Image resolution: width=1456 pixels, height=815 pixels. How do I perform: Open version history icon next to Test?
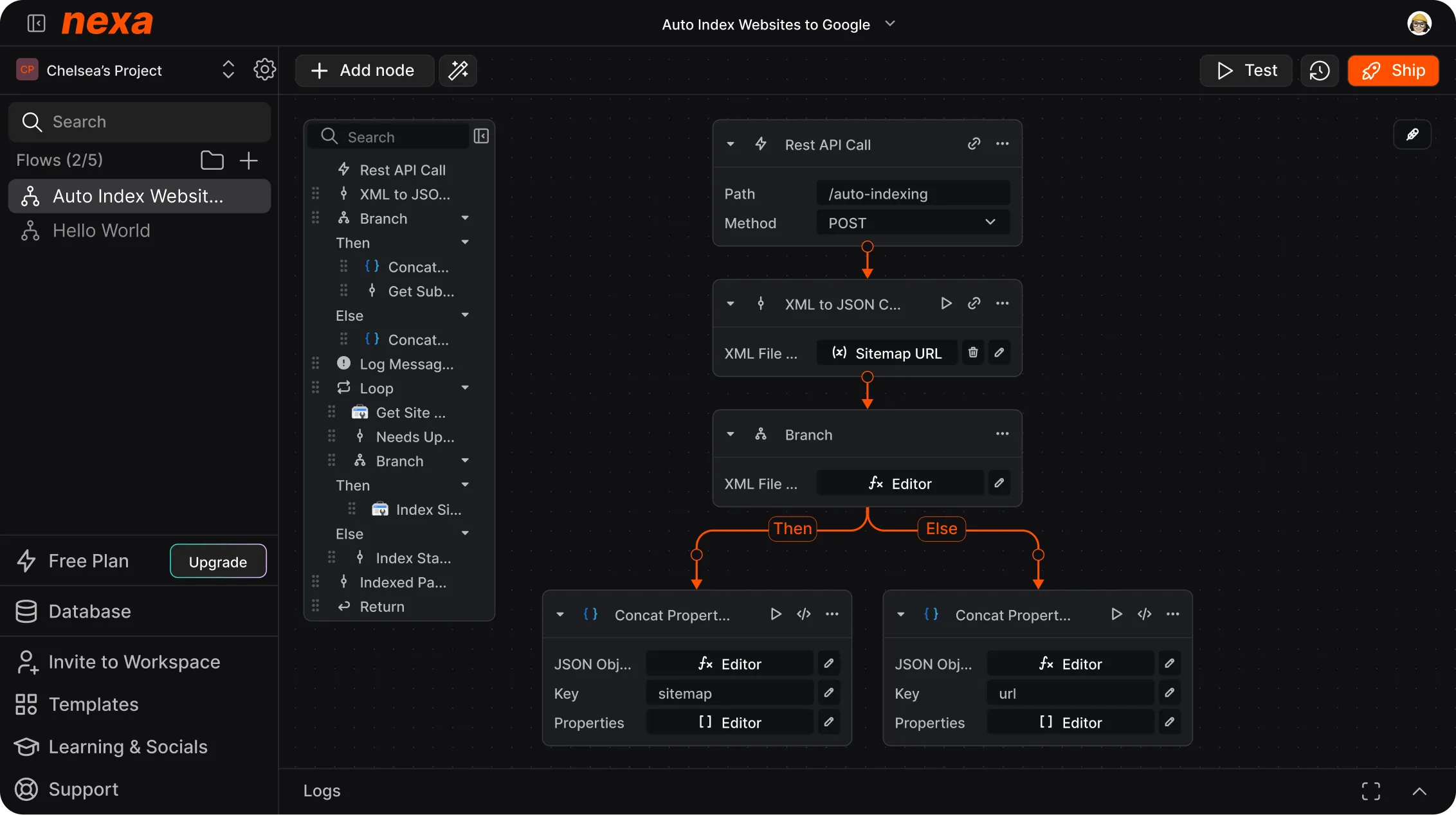1320,71
